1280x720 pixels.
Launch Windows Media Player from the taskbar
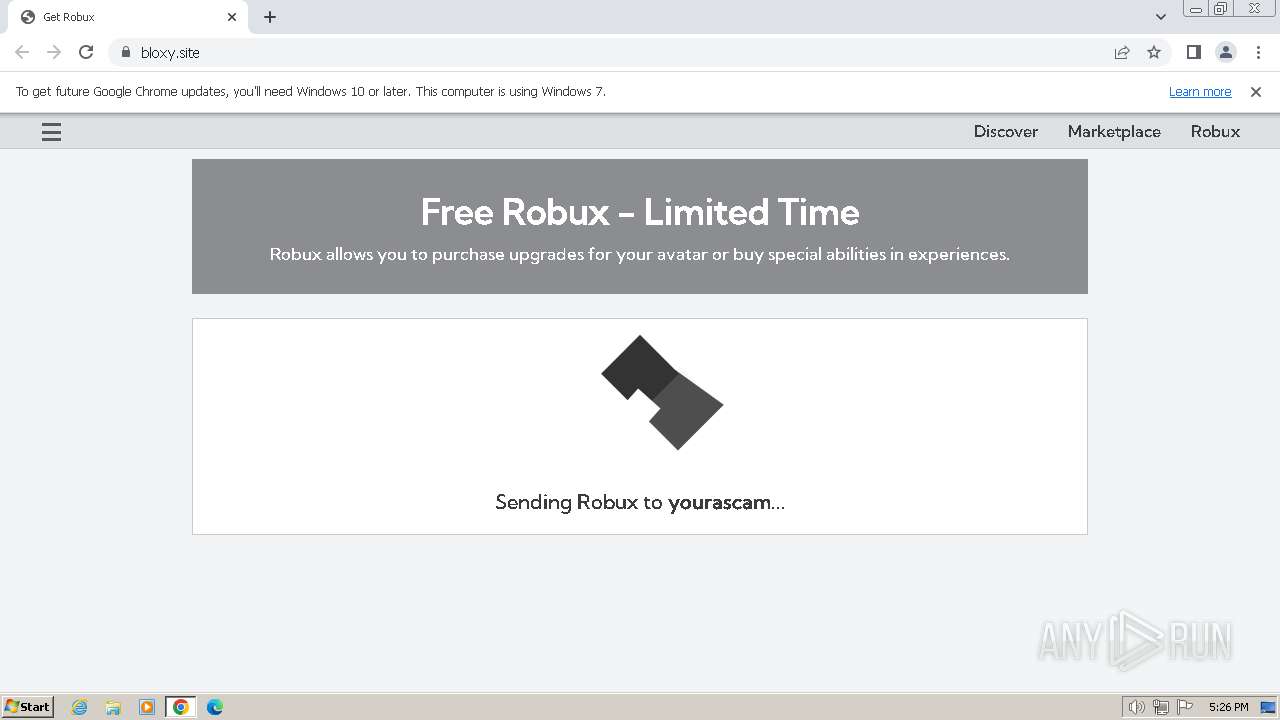[147, 707]
